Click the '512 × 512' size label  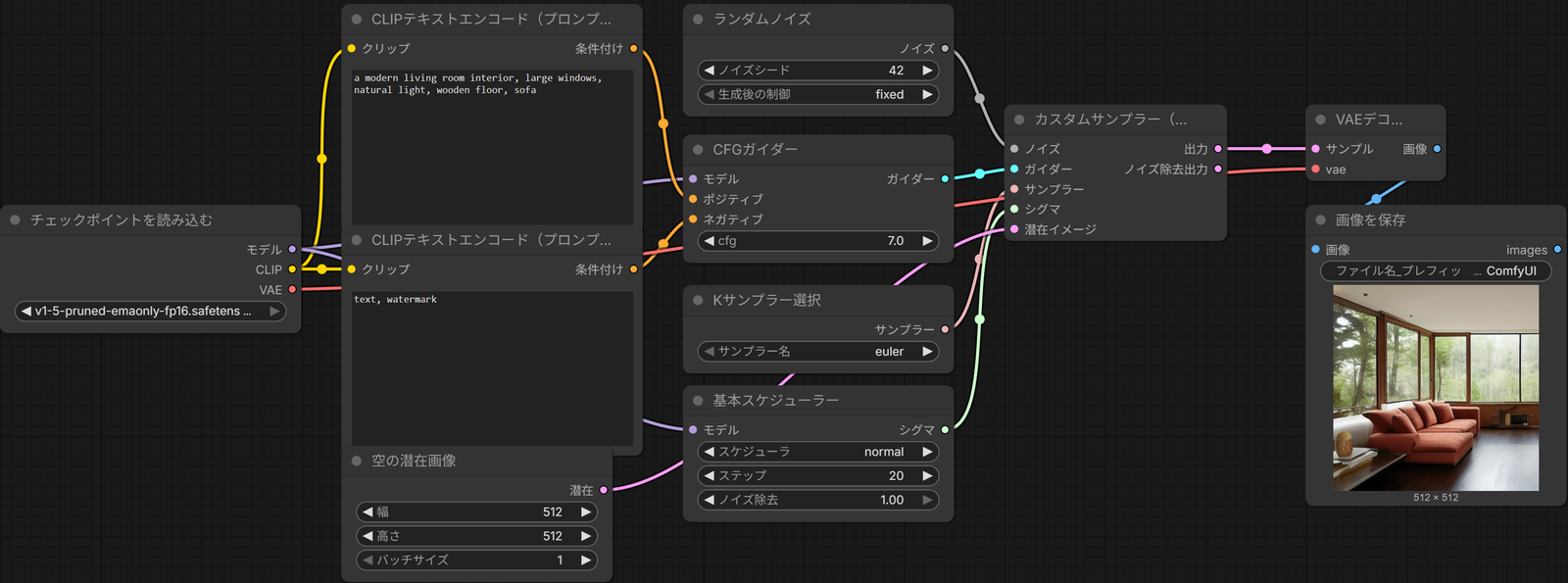[1436, 498]
